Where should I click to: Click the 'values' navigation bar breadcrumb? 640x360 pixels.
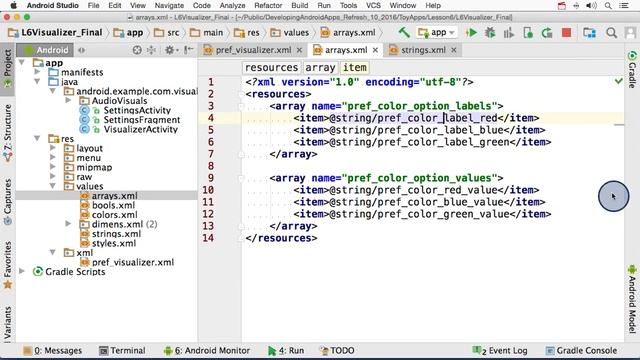[x=290, y=32]
